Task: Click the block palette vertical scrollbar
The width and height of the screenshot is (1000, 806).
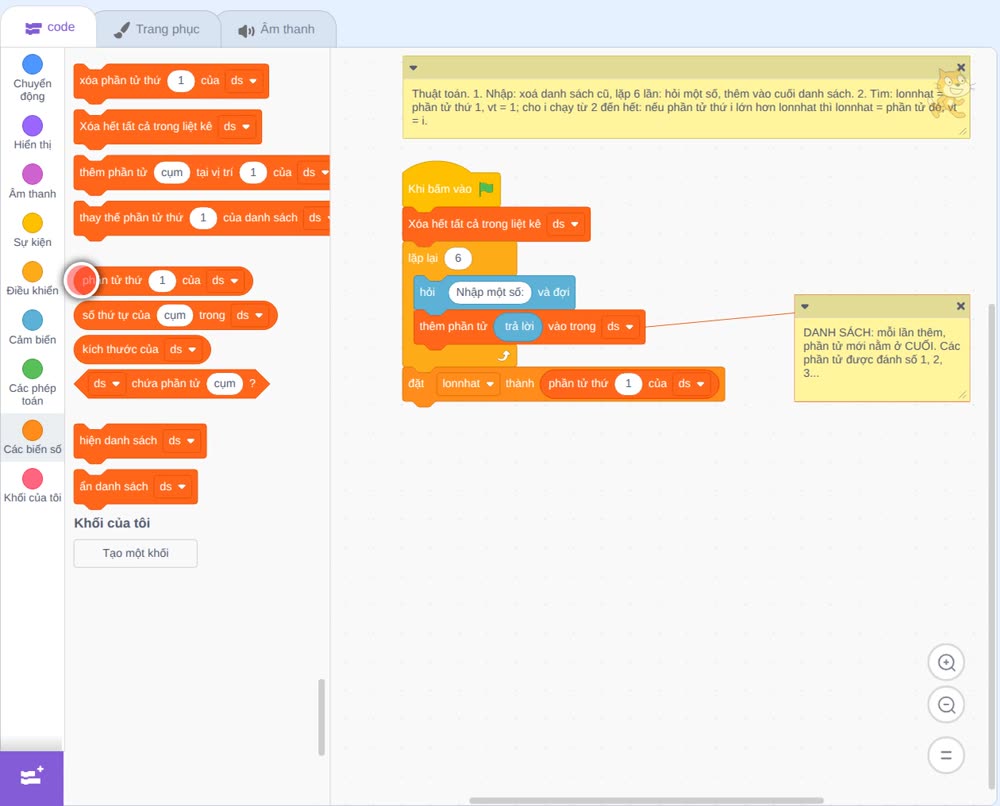Action: point(321,717)
